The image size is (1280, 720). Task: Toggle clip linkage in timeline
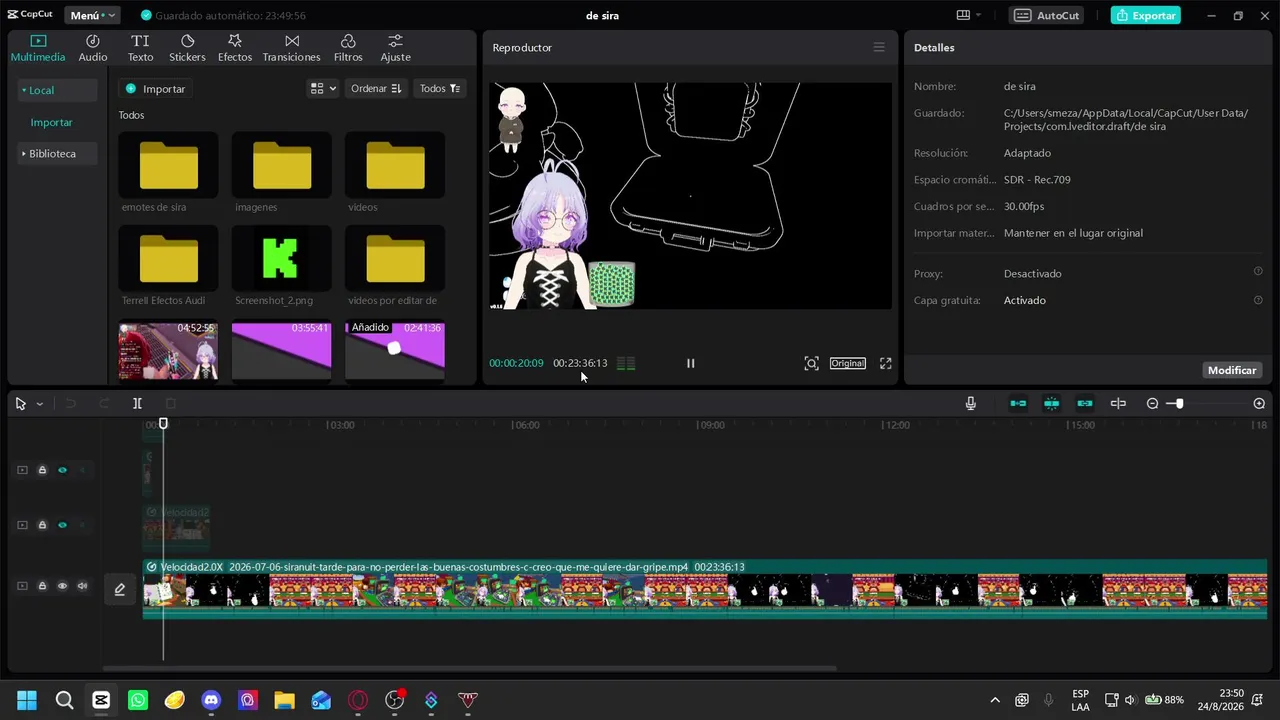pyautogui.click(x=1085, y=403)
